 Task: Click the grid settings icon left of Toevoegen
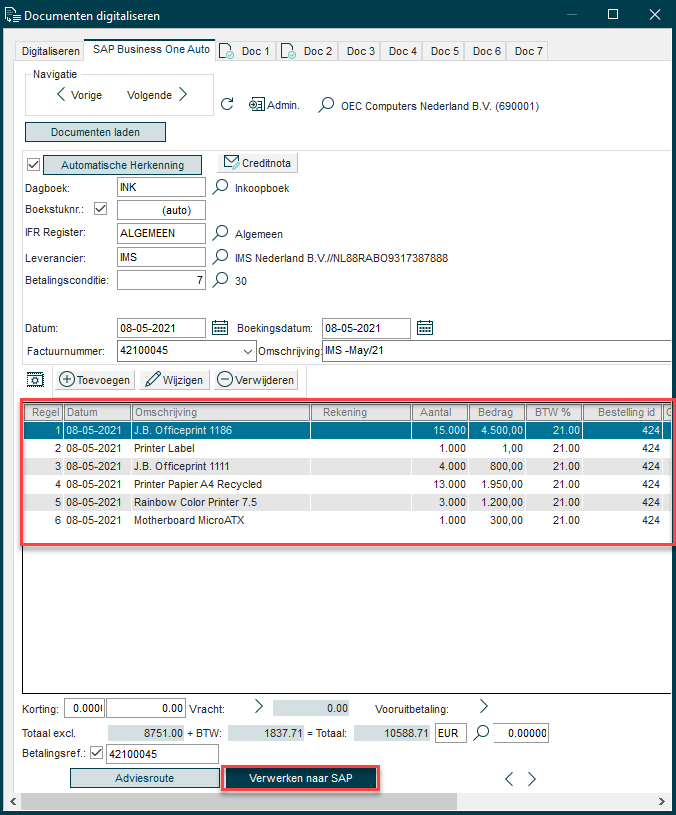35,380
